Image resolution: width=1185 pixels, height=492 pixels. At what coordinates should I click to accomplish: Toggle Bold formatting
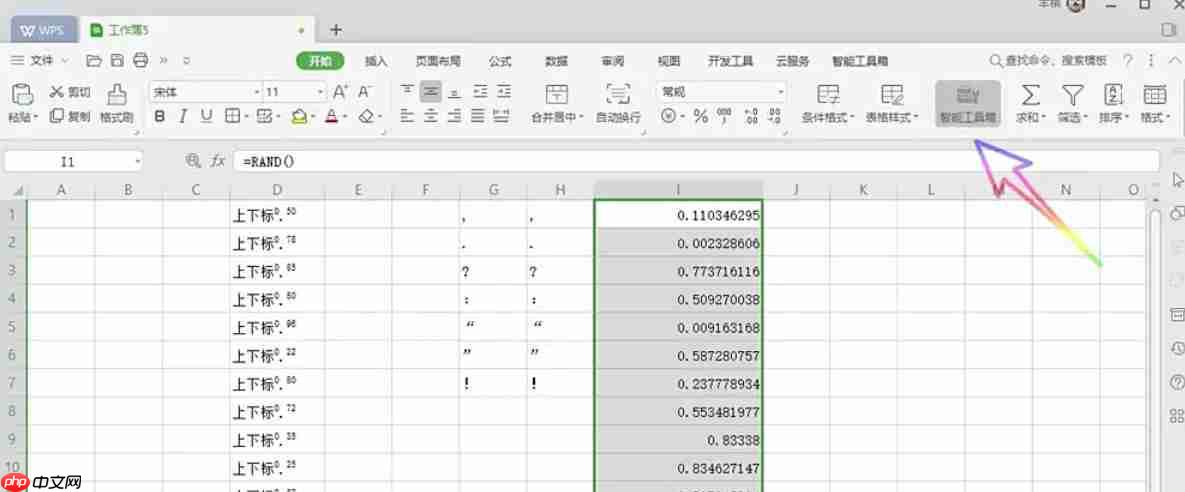[x=159, y=116]
